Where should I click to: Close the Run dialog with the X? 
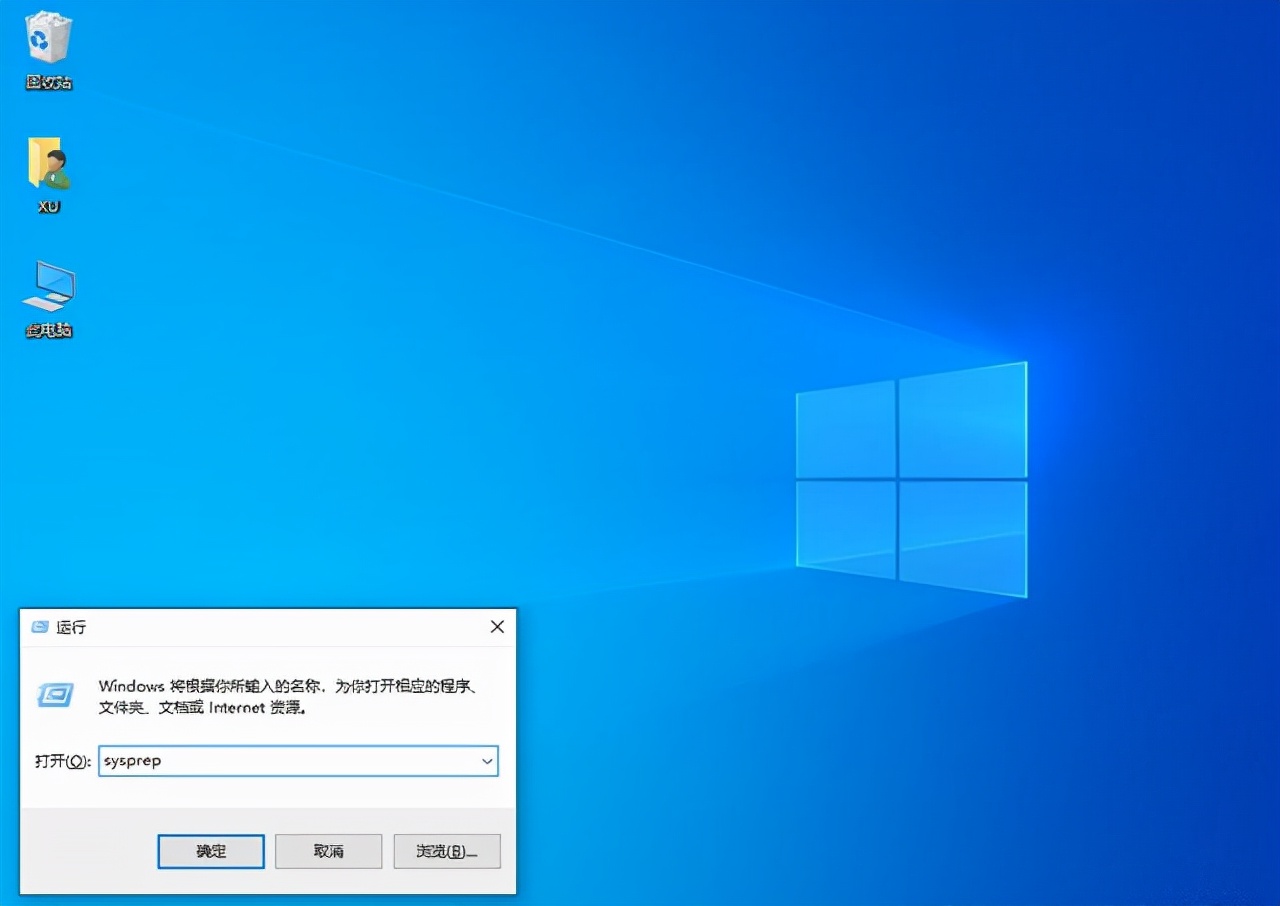[497, 627]
